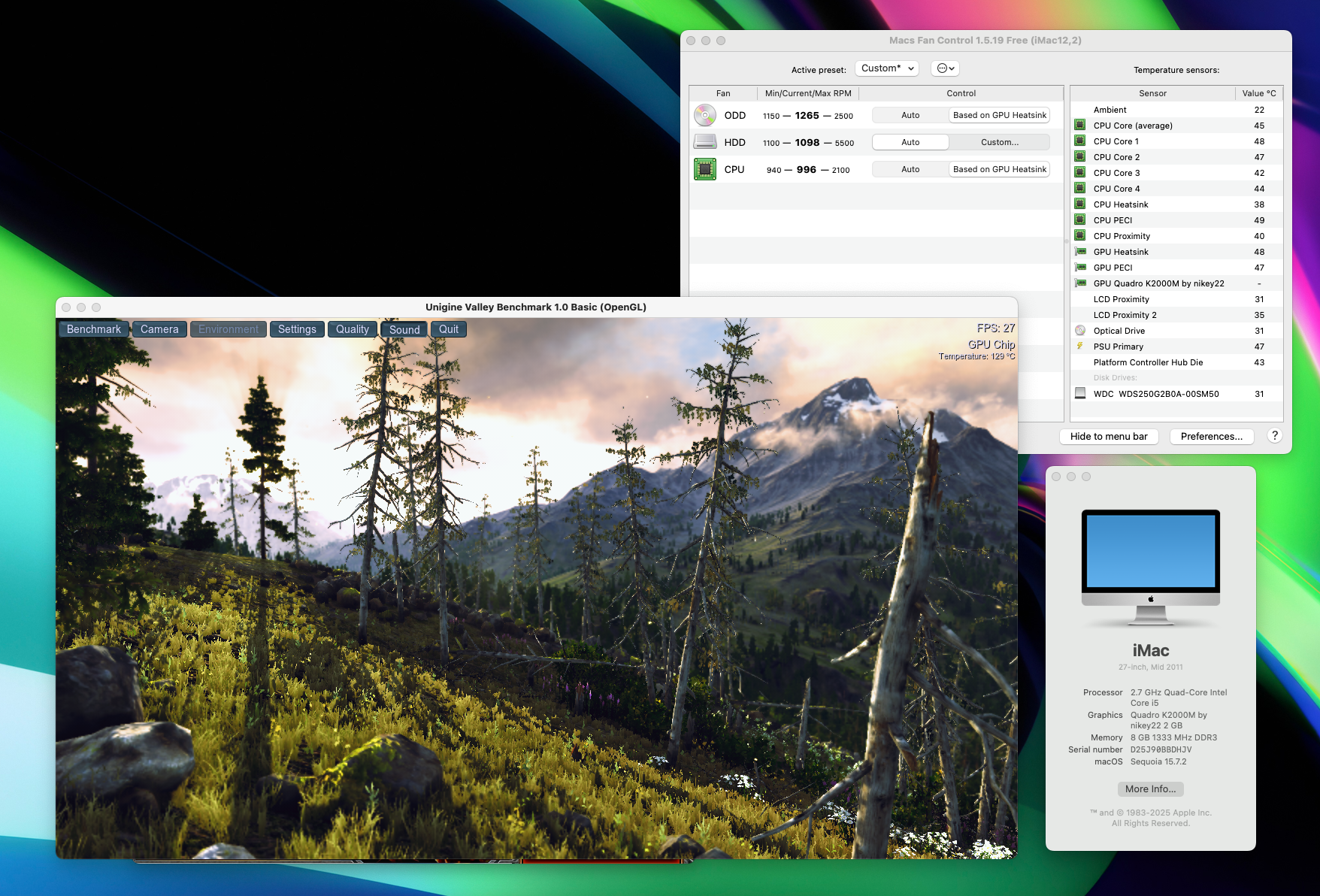Open the Camera menu in Valley
This screenshot has width=1320, height=896.
[x=159, y=329]
